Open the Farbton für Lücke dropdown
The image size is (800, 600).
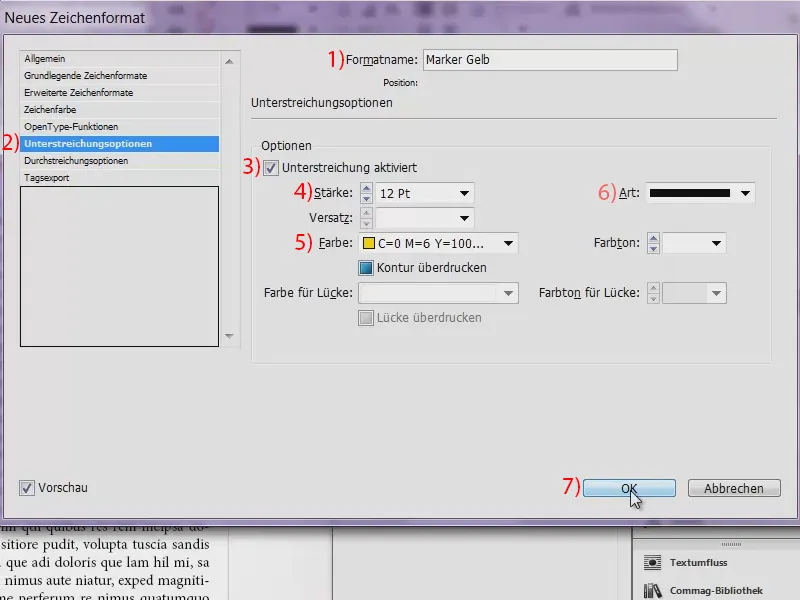point(716,293)
